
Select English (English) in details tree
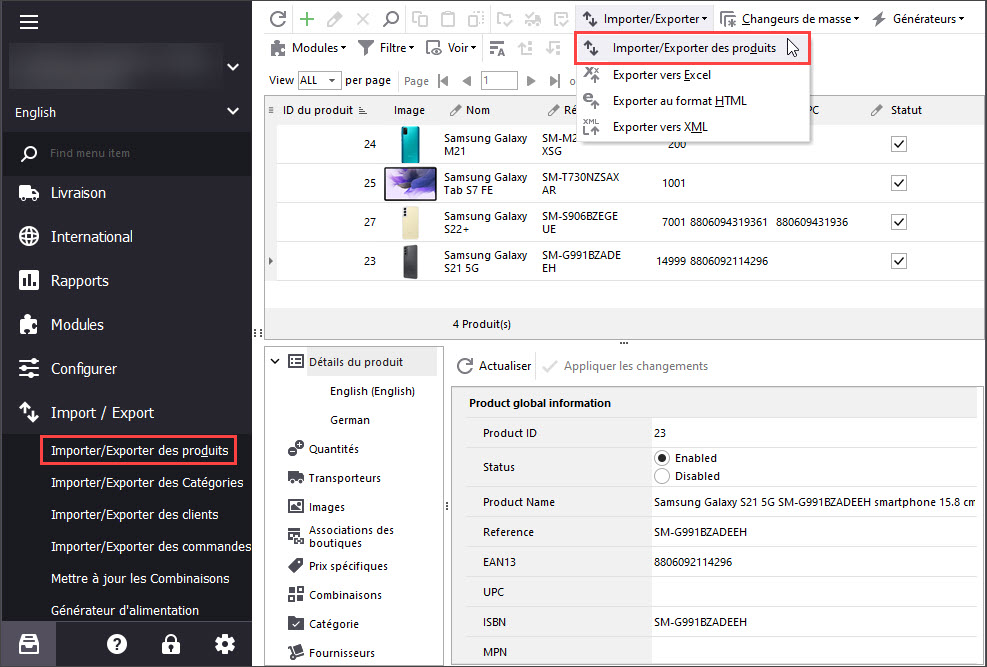click(x=372, y=391)
